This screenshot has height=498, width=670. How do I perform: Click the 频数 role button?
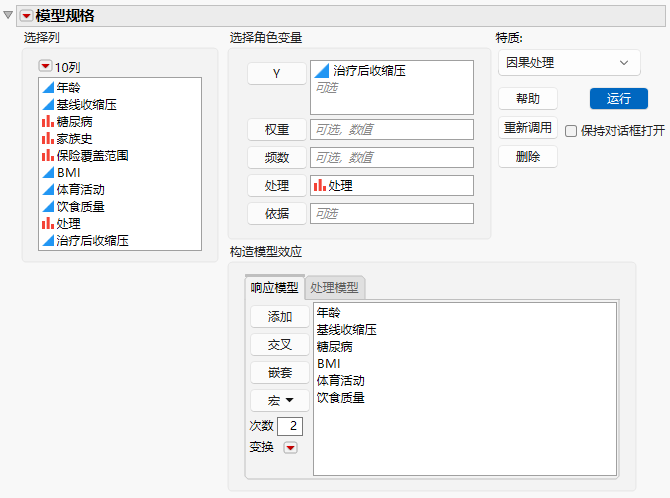[276, 158]
